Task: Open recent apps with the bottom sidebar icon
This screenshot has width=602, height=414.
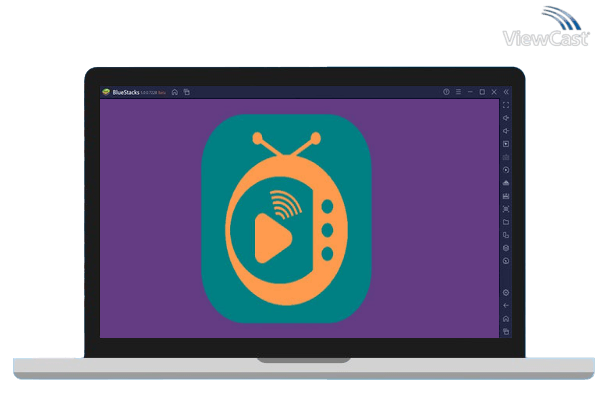Action: (x=506, y=331)
